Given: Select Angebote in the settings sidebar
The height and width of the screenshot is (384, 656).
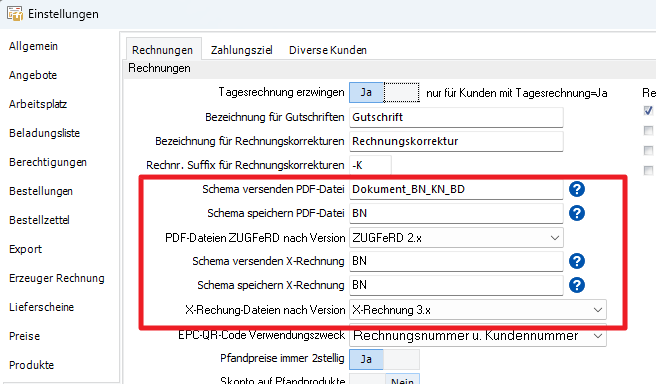Looking at the screenshot, I should pyautogui.click(x=33, y=75).
